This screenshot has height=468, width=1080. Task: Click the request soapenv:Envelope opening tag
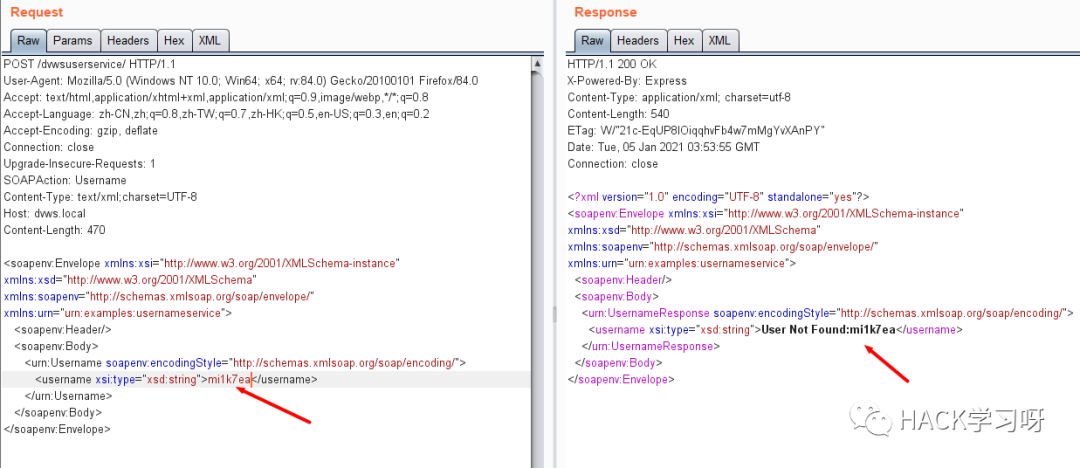tap(202, 263)
